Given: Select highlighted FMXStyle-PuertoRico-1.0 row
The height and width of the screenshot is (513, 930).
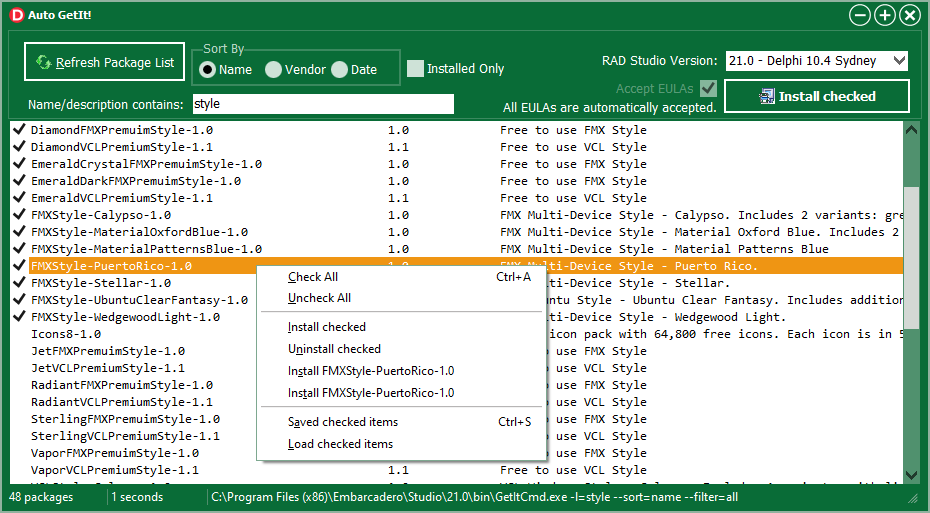Looking at the screenshot, I should point(457,266).
